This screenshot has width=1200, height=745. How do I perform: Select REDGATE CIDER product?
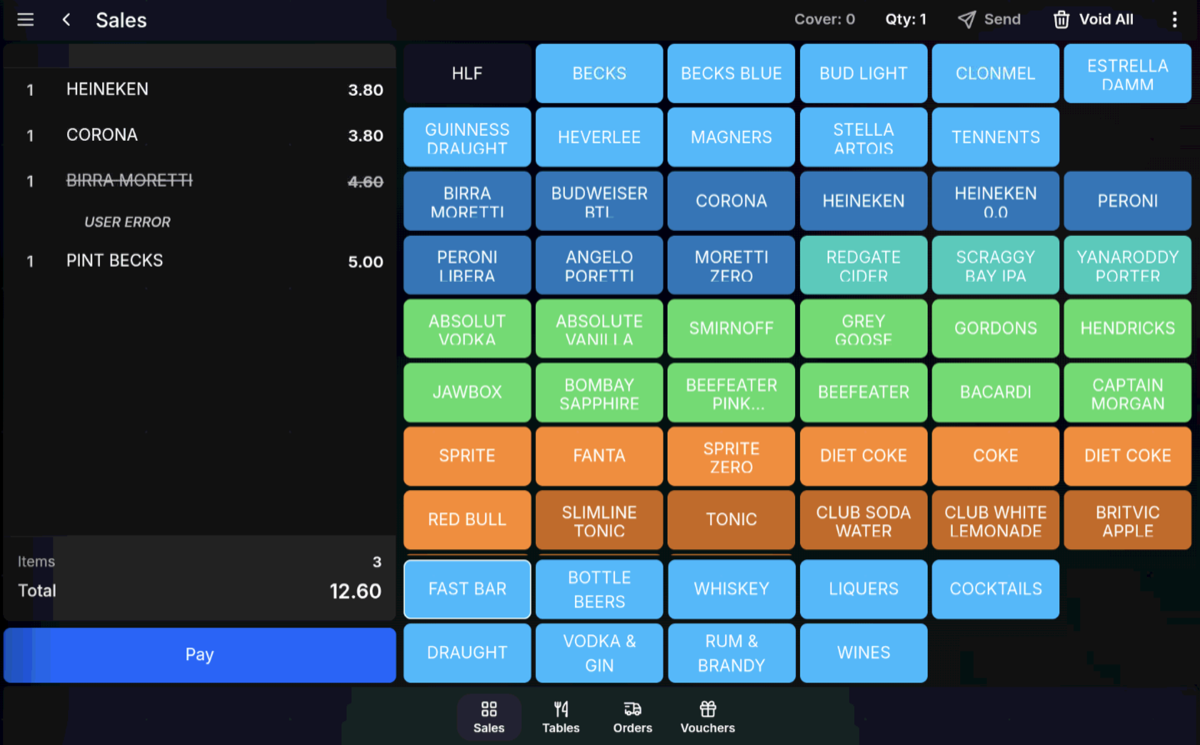(863, 265)
